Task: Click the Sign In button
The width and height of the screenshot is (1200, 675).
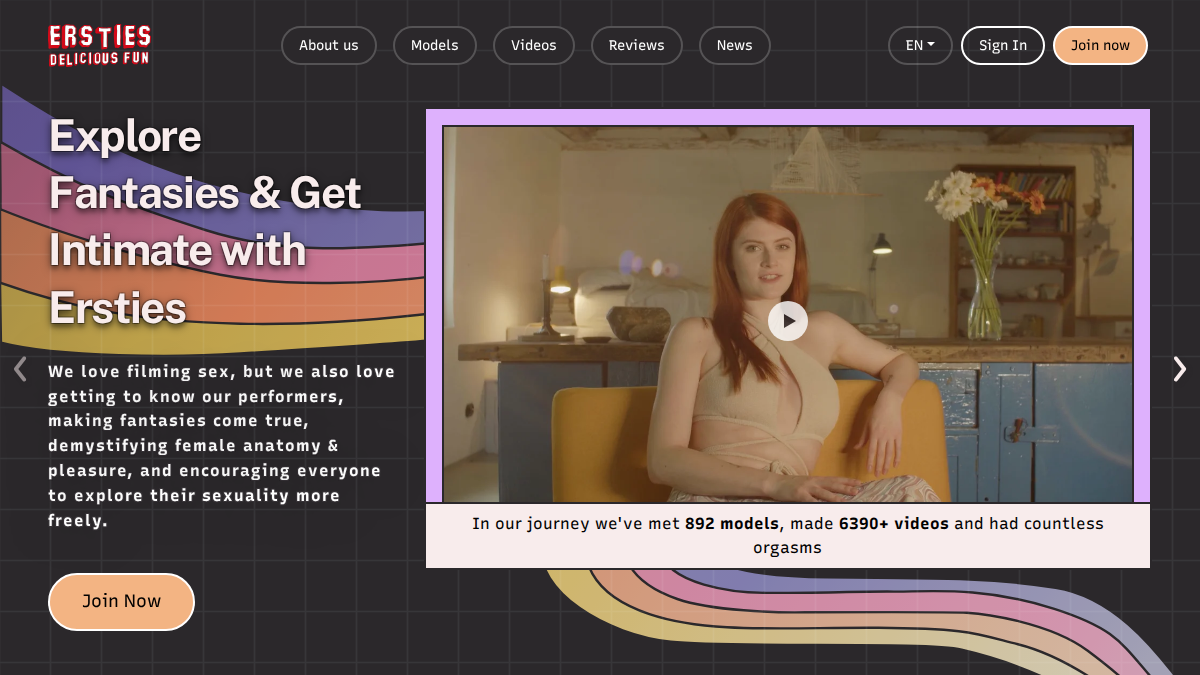Action: (x=1003, y=45)
